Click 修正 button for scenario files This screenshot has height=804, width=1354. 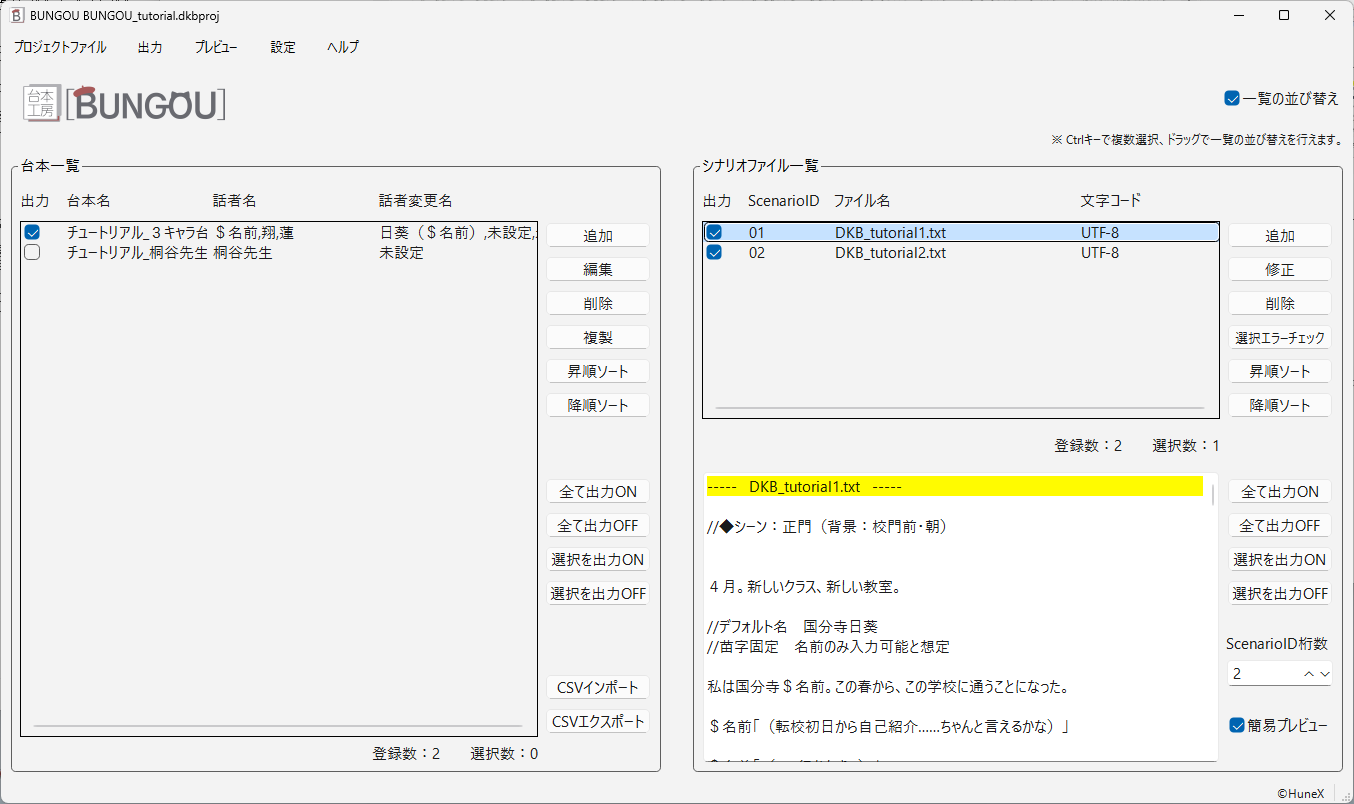[x=1280, y=269]
